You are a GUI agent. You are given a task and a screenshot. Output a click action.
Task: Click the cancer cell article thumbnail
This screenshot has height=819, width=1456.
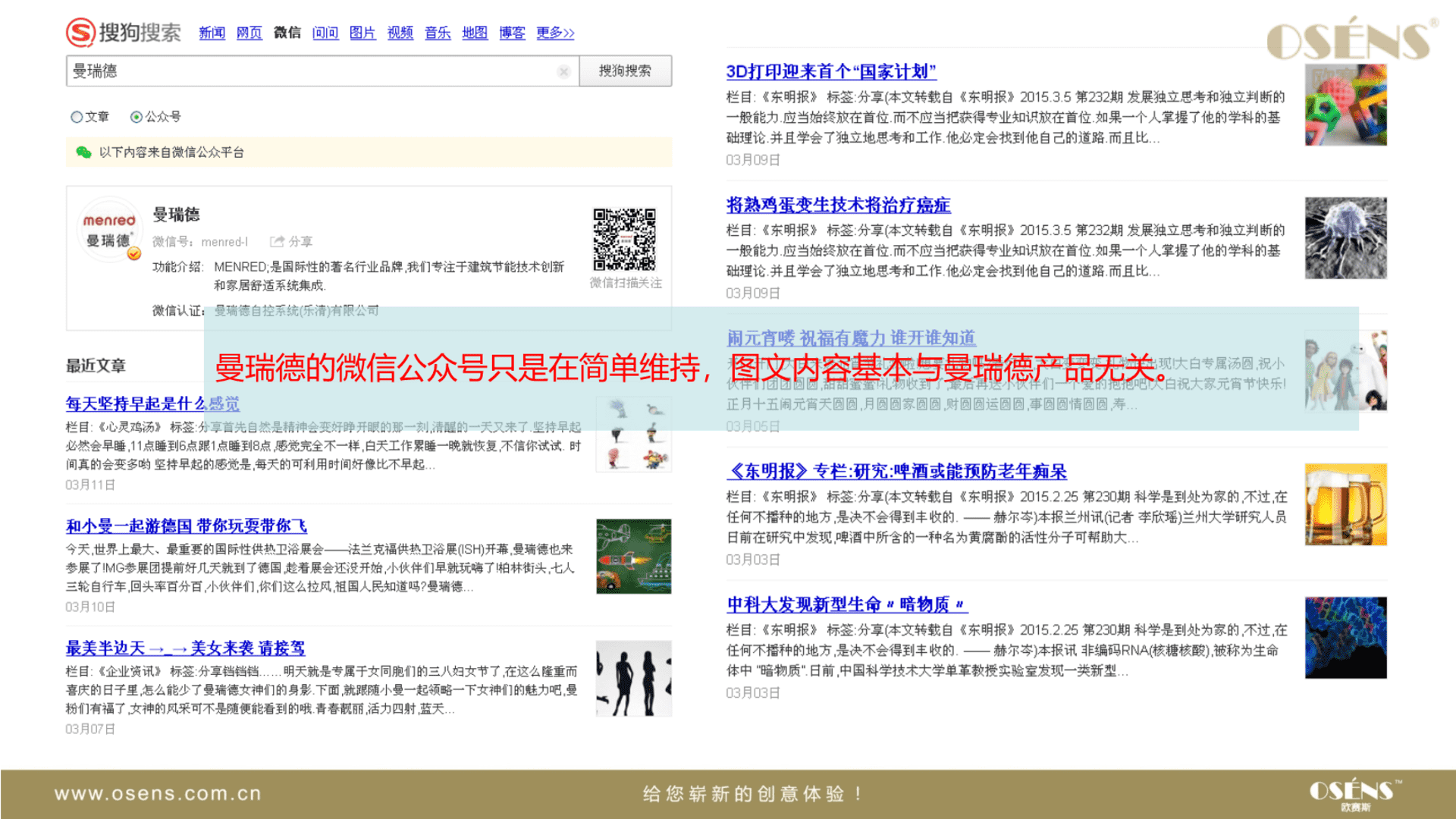coord(1345,238)
